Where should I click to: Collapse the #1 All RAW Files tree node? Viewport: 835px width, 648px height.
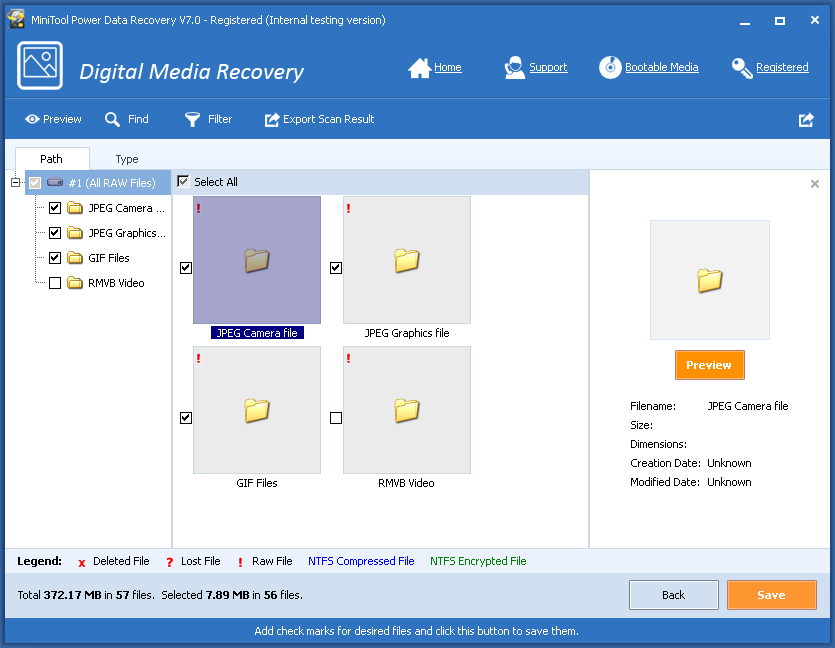click(15, 183)
